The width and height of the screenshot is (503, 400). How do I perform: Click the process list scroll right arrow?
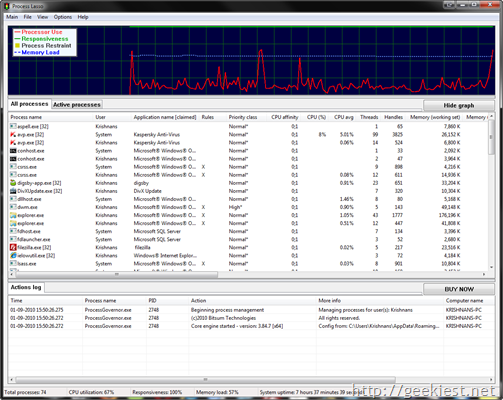(484, 274)
